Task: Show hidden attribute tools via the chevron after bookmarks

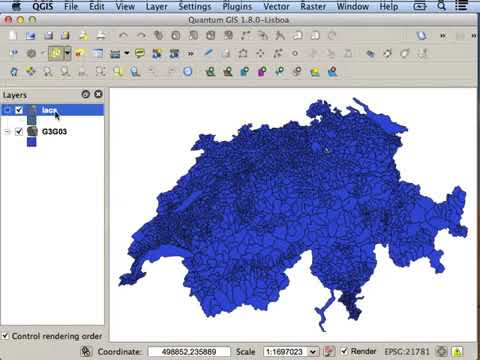Action: 190,53
